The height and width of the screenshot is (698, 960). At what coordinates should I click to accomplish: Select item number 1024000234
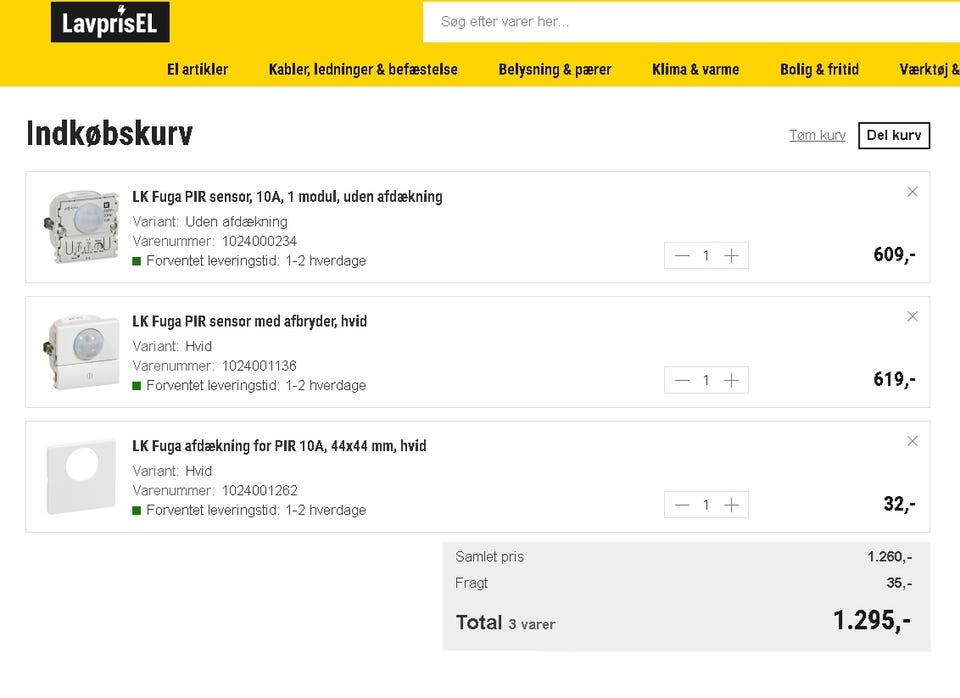[x=259, y=241]
